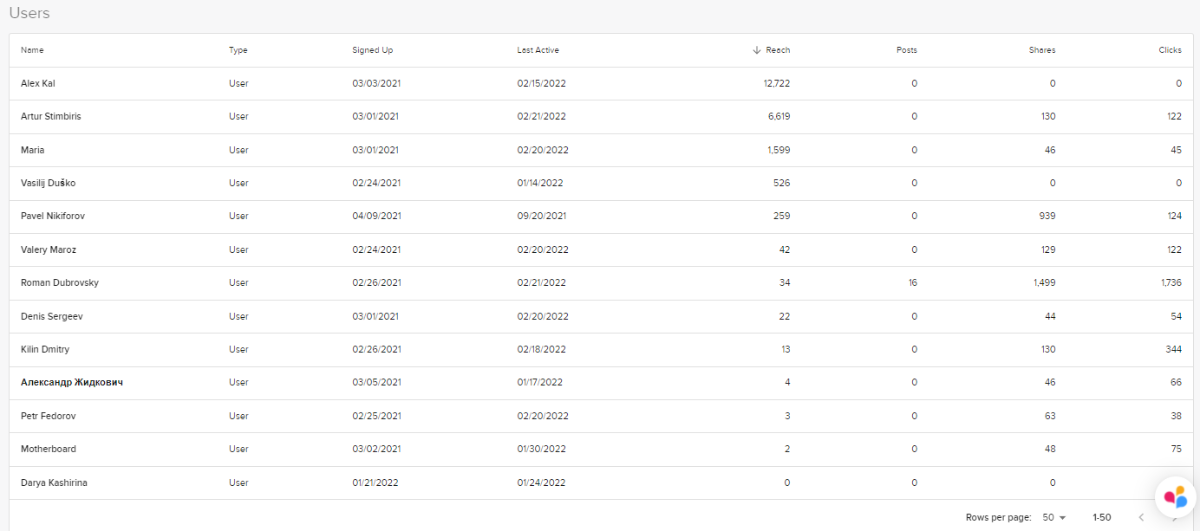The width and height of the screenshot is (1200, 531).
Task: Click the descending sort arrow beside Reach
Action: [757, 50]
